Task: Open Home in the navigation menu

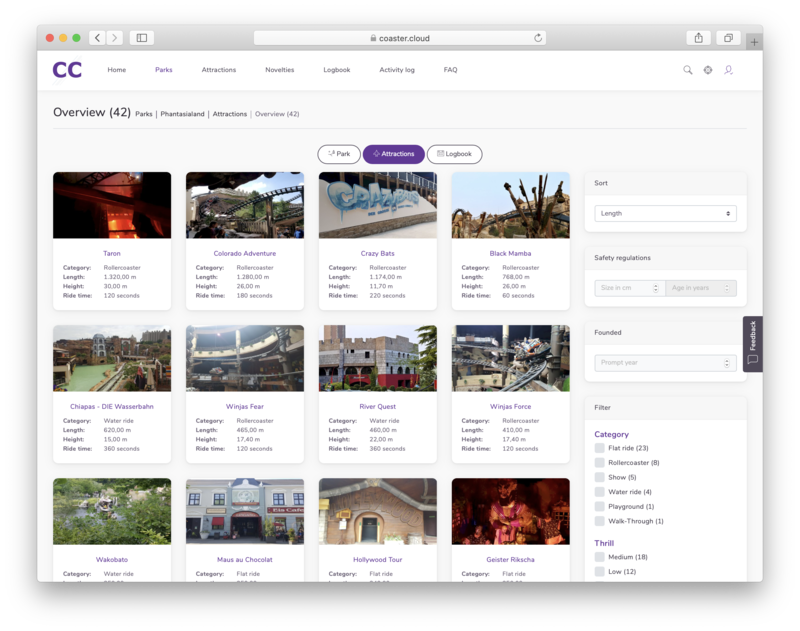Action: (116, 70)
